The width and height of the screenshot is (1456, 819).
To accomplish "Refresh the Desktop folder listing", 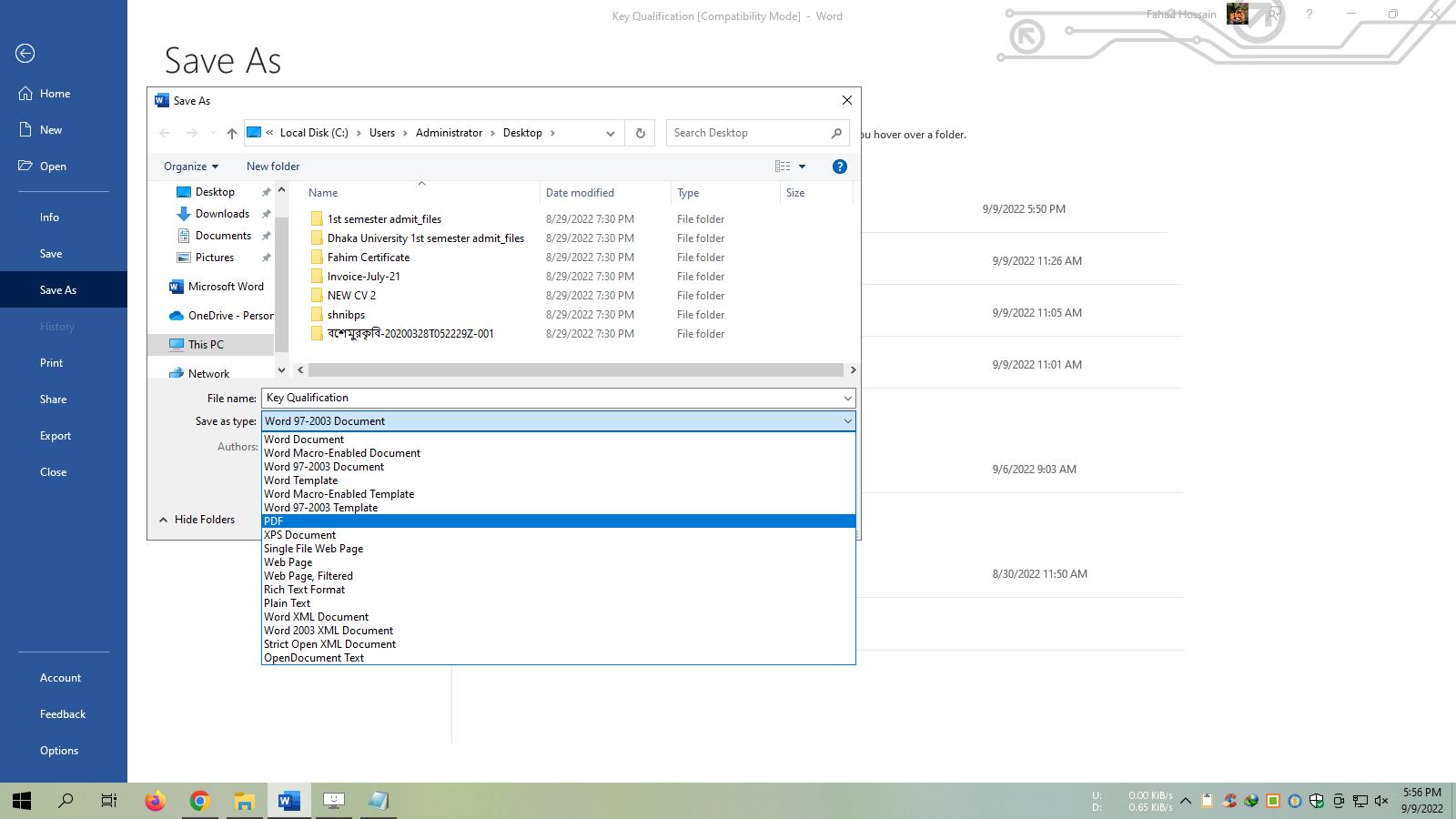I will click(641, 133).
